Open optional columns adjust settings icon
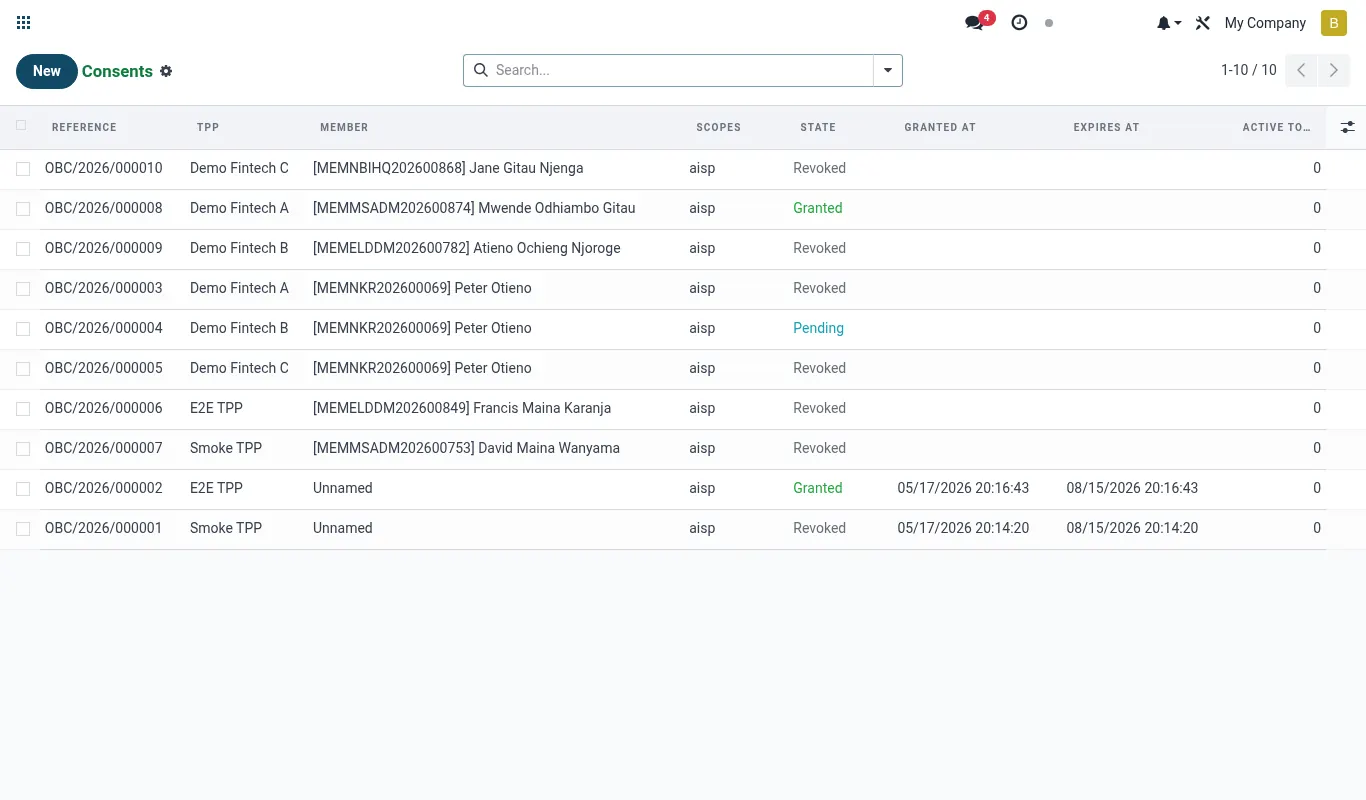 1347,127
